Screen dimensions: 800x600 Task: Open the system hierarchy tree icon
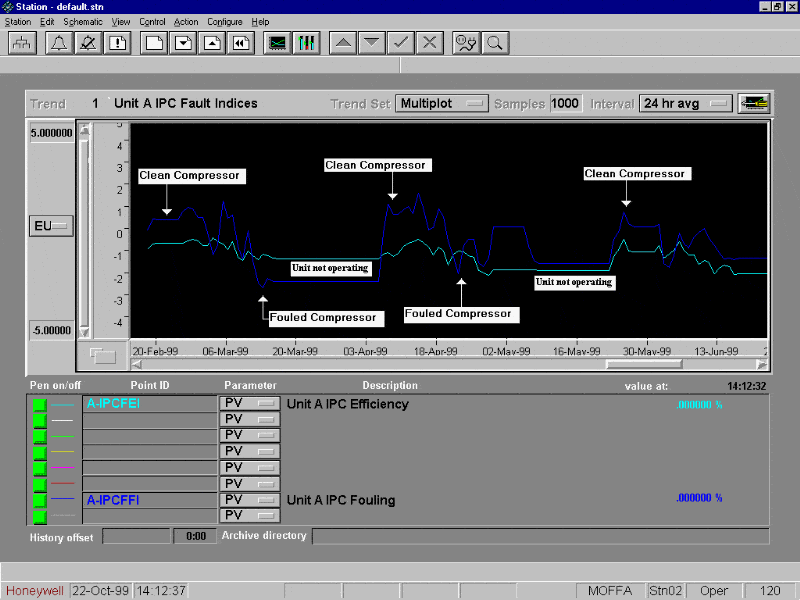point(22,43)
